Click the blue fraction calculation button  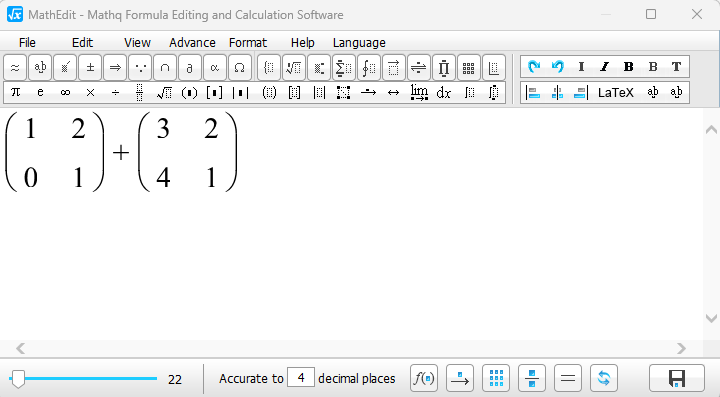coord(532,379)
